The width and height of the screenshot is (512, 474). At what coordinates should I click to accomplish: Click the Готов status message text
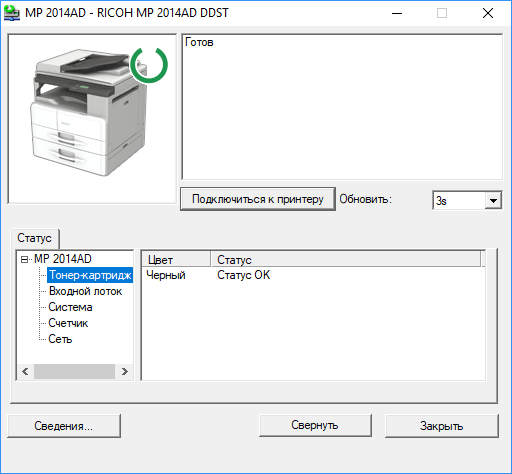coord(199,42)
